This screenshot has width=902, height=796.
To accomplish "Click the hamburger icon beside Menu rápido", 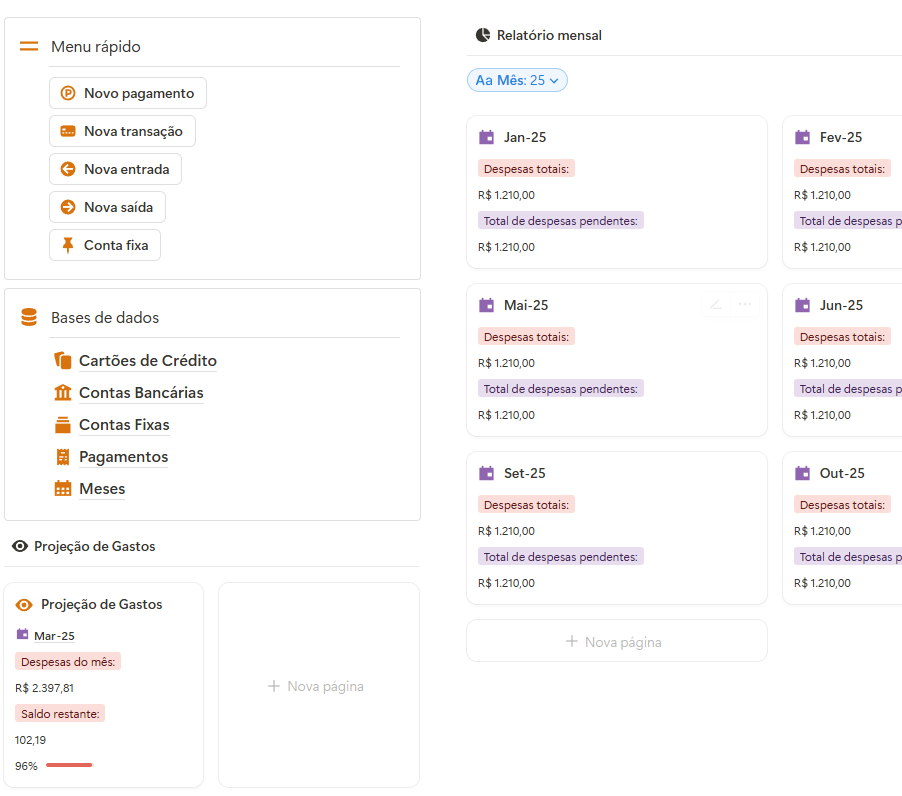I will coord(29,47).
